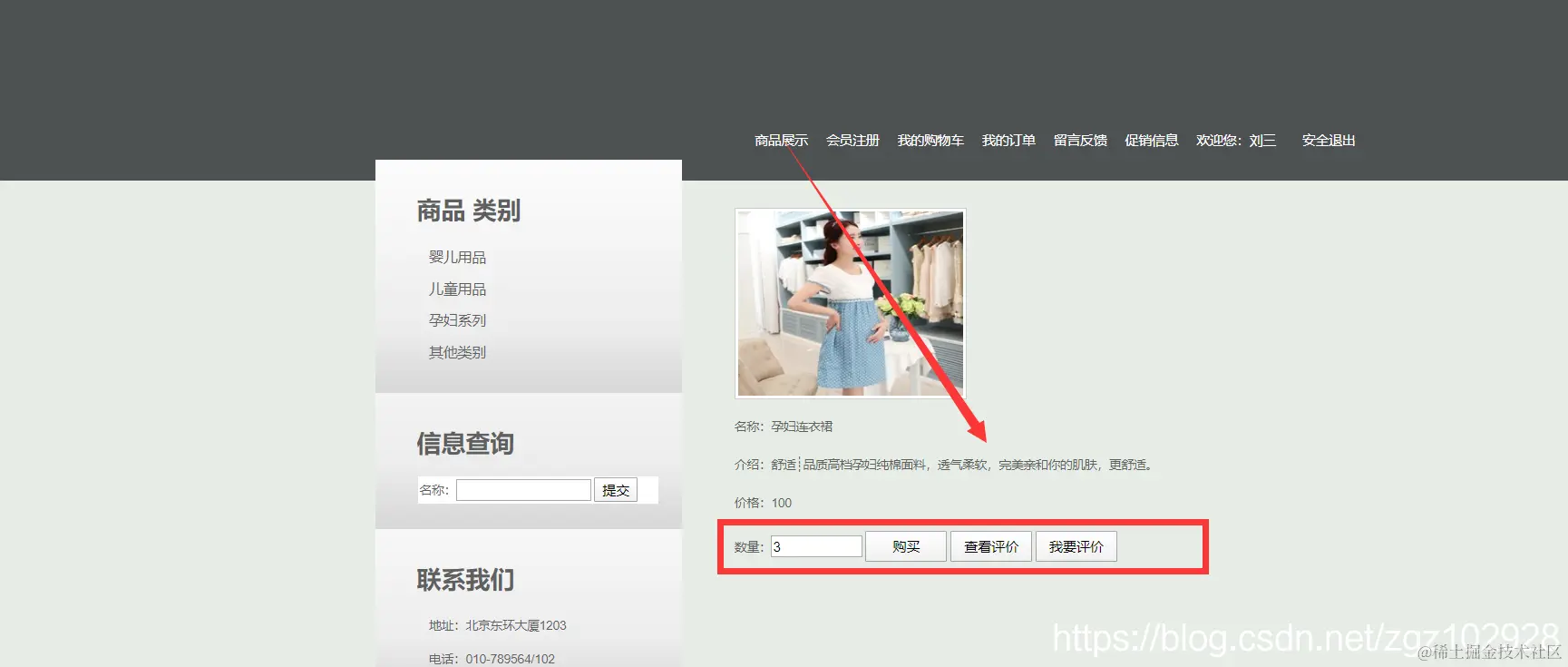Screen dimensions: 1568x667
Task: Go to 会员注册 page
Action: point(852,141)
